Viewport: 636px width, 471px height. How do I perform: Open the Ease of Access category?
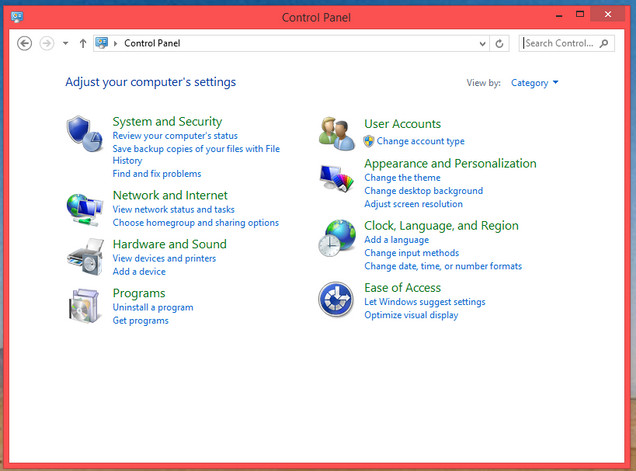[x=402, y=288]
